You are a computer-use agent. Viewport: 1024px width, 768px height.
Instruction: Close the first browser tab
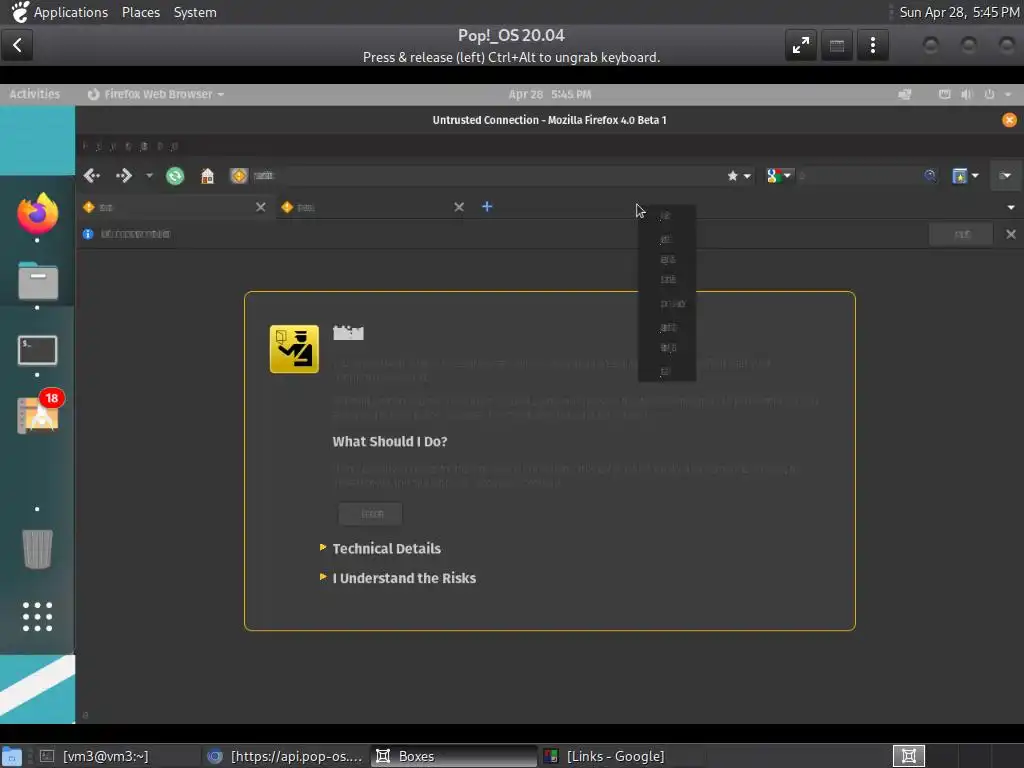261,207
